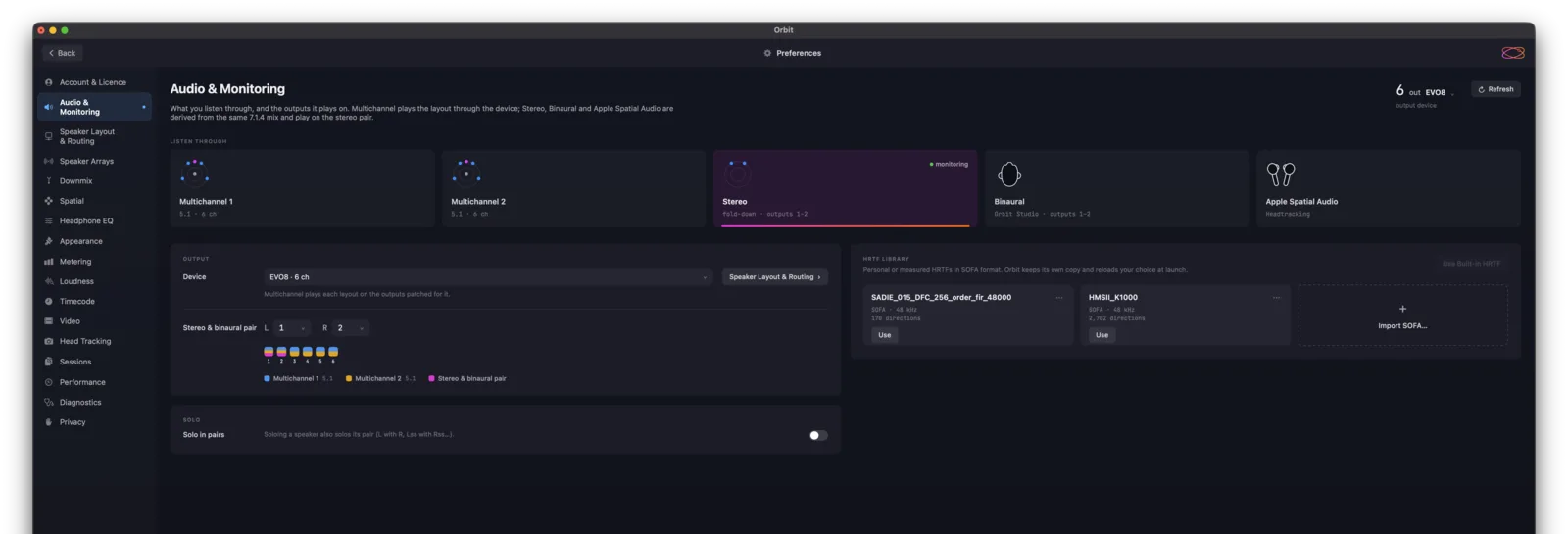The height and width of the screenshot is (534, 1568).
Task: Click the Apple Spatial Audio earbuds icon
Action: [1280, 174]
